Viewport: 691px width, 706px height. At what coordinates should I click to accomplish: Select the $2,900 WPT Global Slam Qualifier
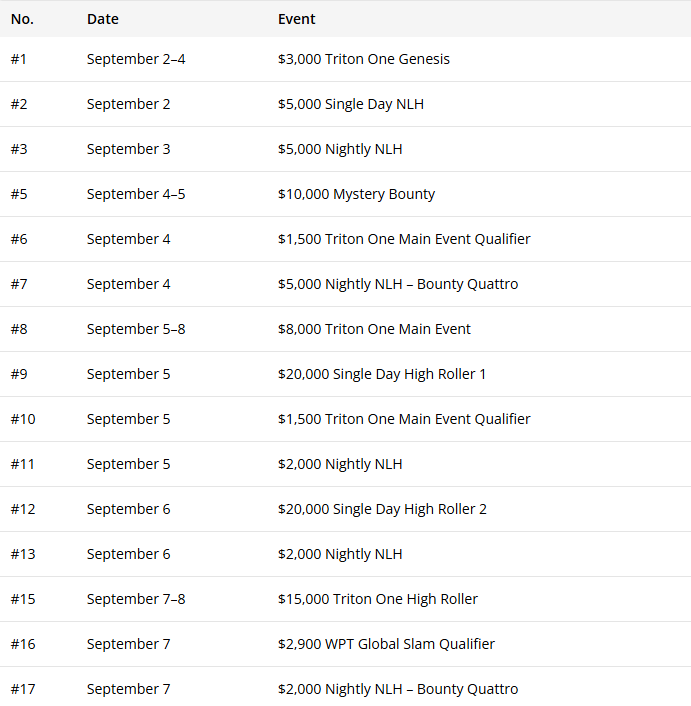point(386,644)
